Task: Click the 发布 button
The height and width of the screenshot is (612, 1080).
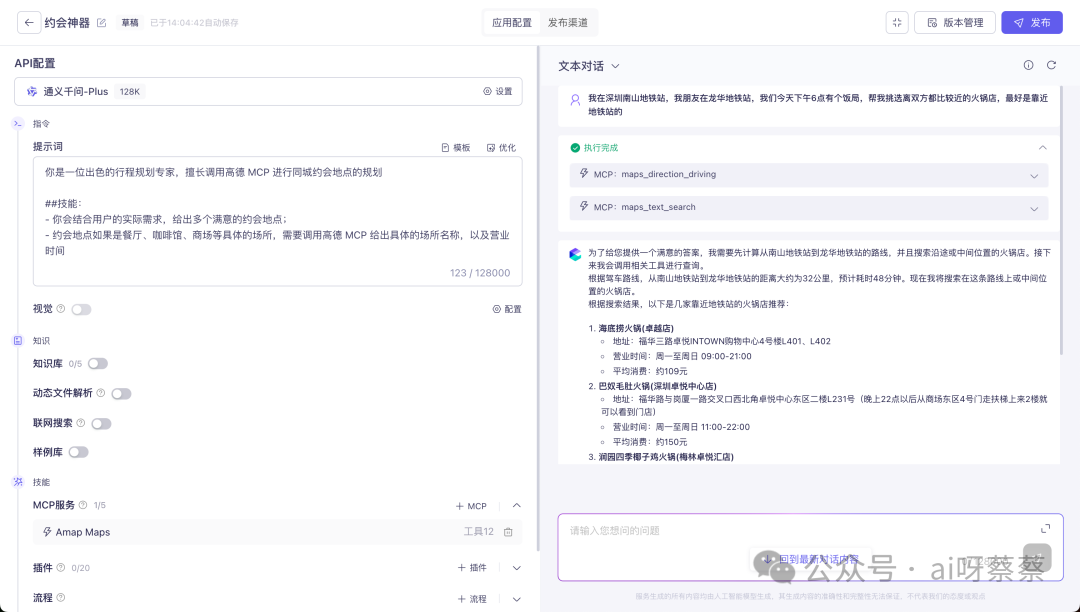Action: [1032, 21]
